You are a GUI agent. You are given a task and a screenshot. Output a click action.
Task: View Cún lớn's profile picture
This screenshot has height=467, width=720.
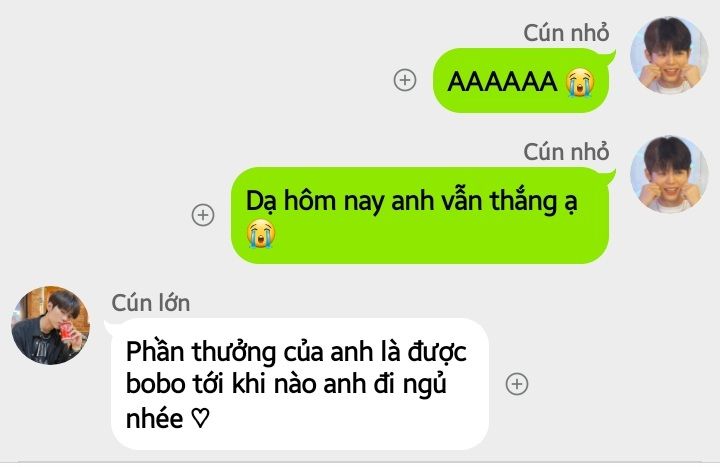pos(50,325)
